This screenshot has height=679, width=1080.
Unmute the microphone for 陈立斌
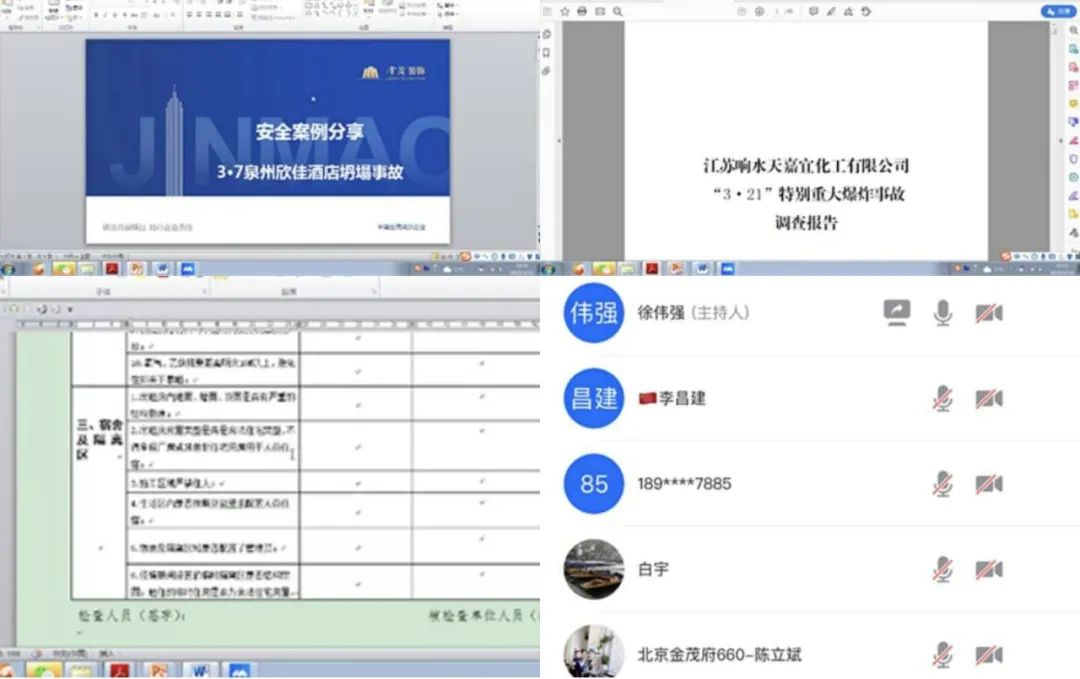pyautogui.click(x=942, y=655)
